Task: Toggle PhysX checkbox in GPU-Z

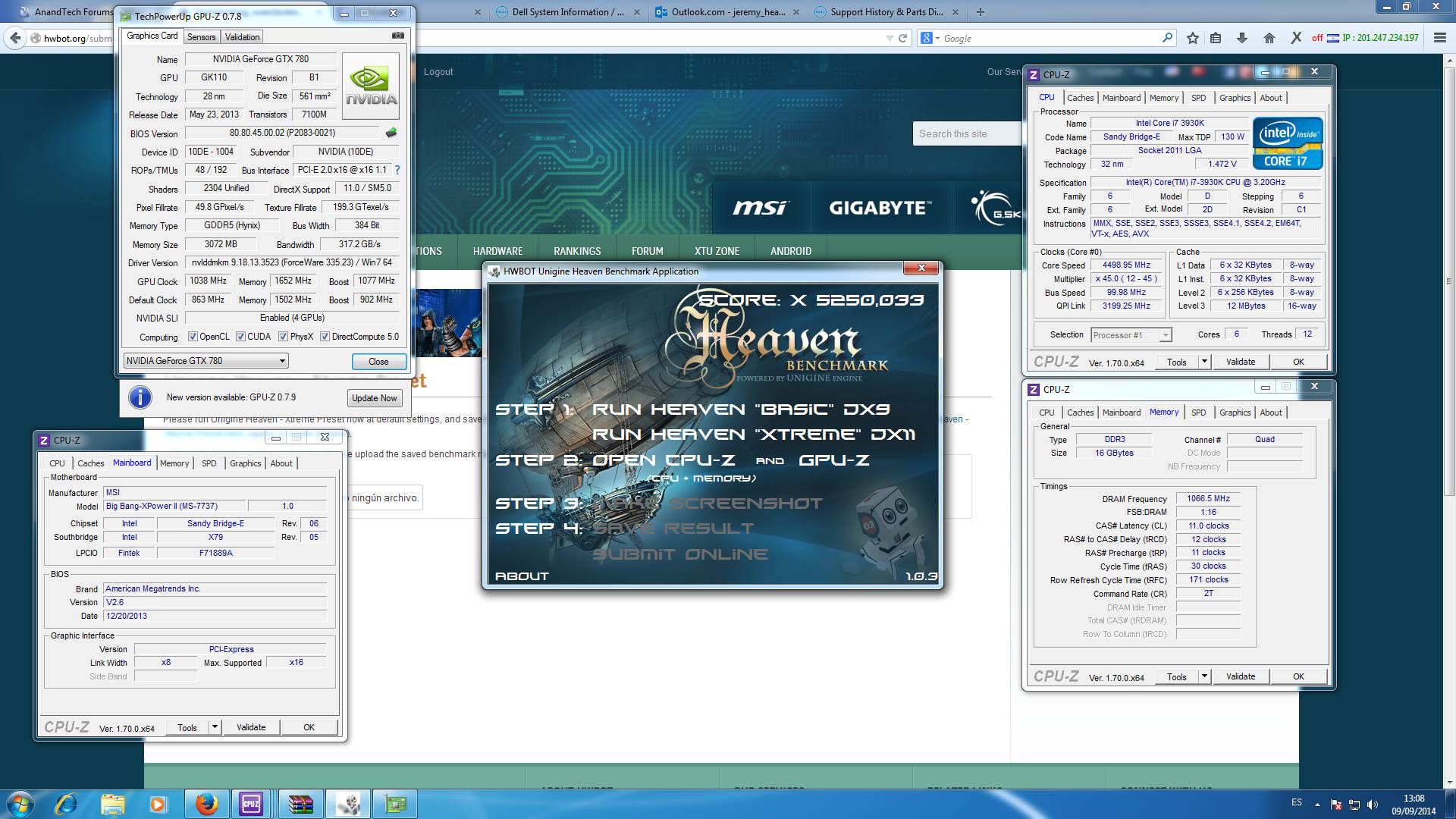Action: [x=283, y=337]
